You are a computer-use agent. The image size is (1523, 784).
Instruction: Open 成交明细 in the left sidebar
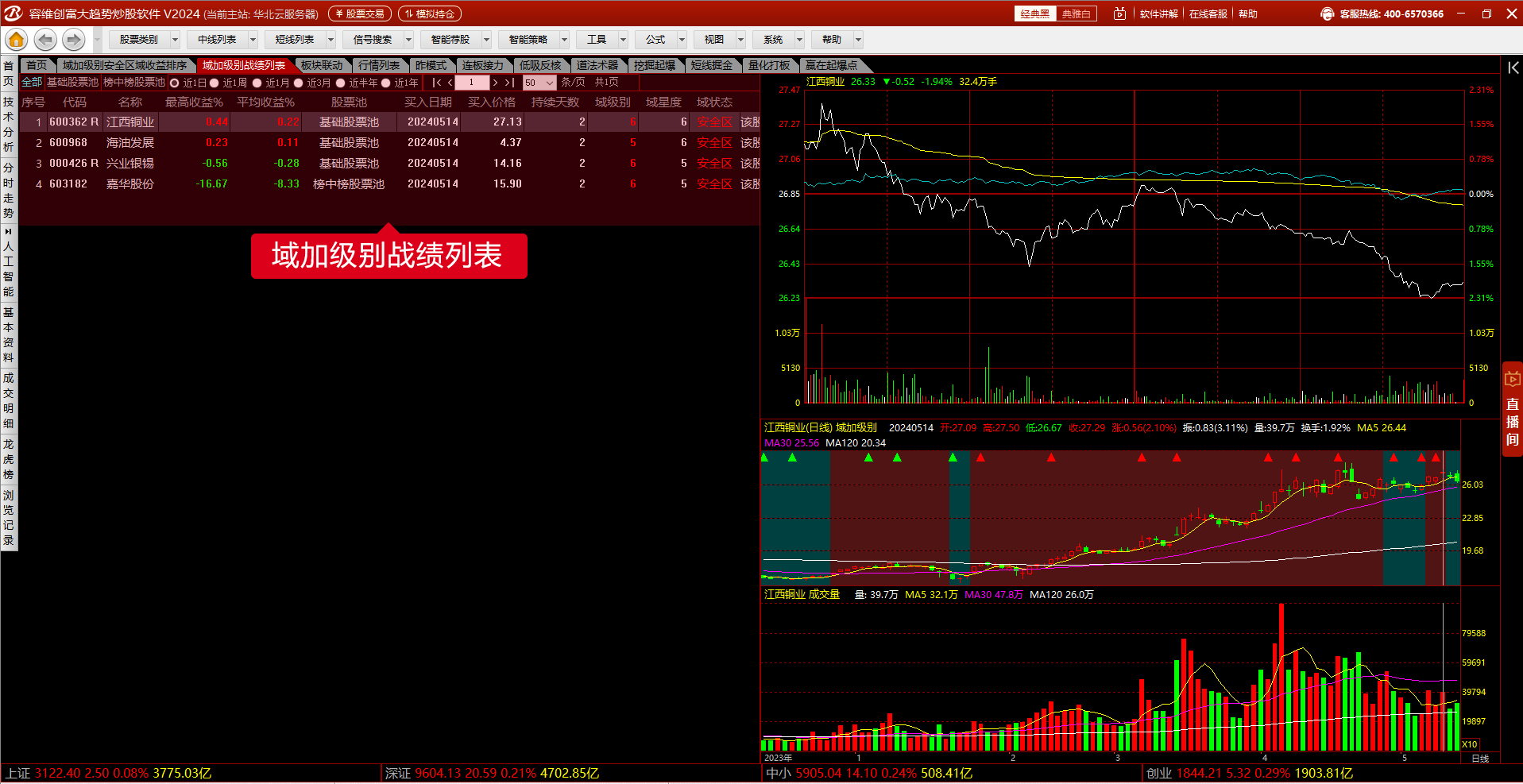pos(9,401)
